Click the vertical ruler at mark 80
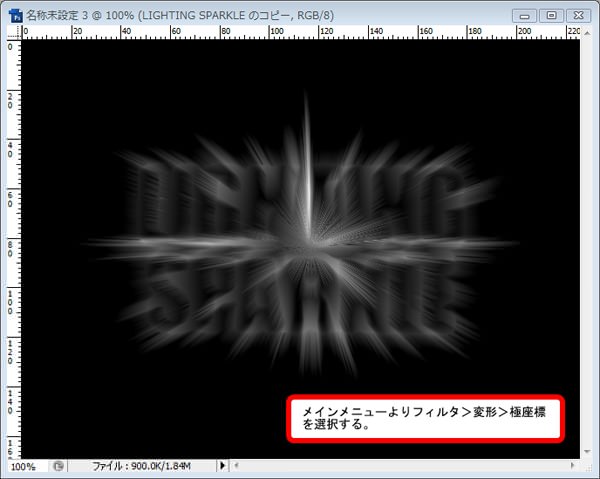This screenshot has height=479, width=600. 10,248
